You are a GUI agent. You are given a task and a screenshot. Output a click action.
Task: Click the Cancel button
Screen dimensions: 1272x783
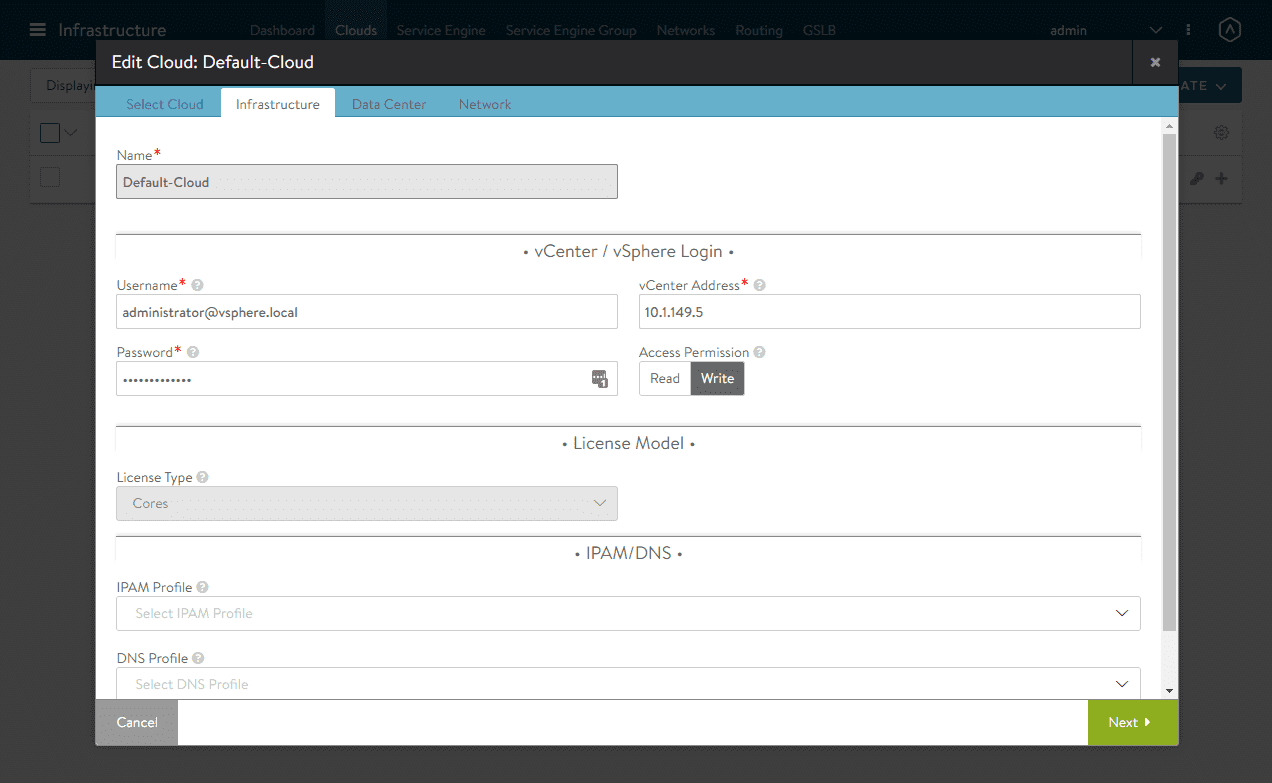[x=137, y=722]
